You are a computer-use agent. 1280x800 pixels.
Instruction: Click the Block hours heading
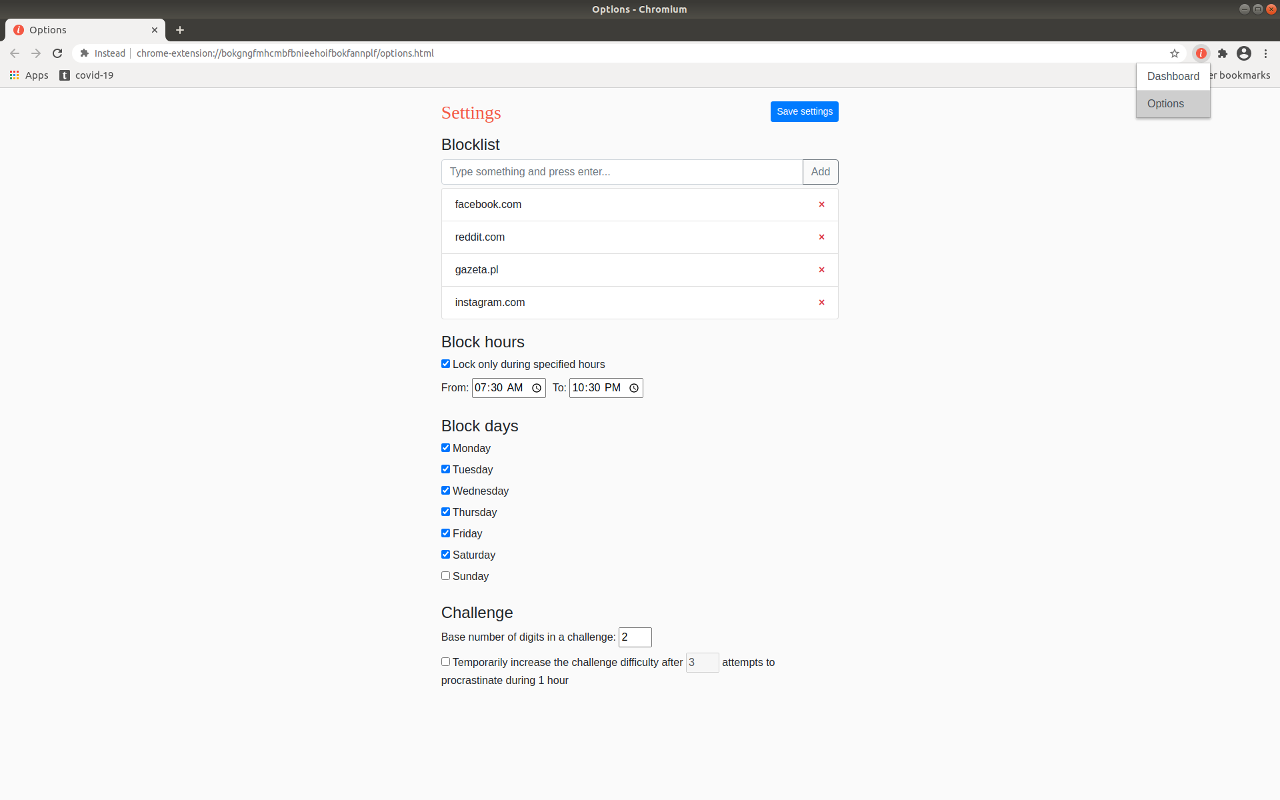tap(483, 342)
